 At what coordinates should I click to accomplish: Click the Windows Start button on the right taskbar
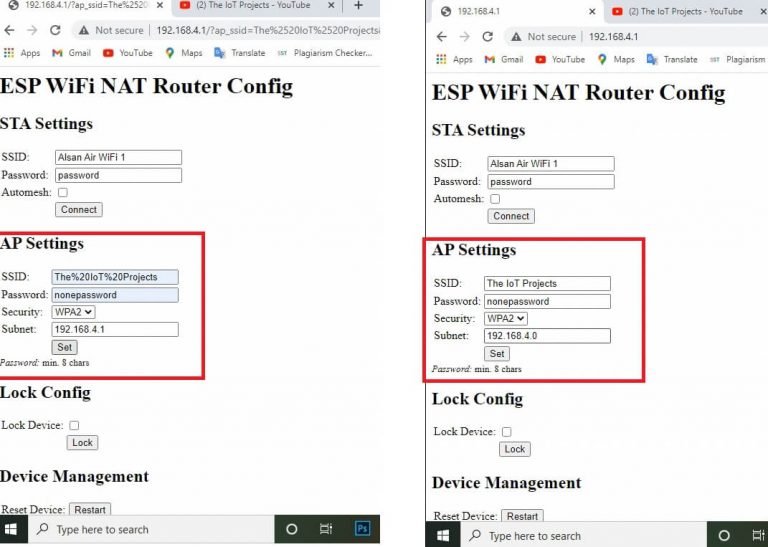[443, 535]
